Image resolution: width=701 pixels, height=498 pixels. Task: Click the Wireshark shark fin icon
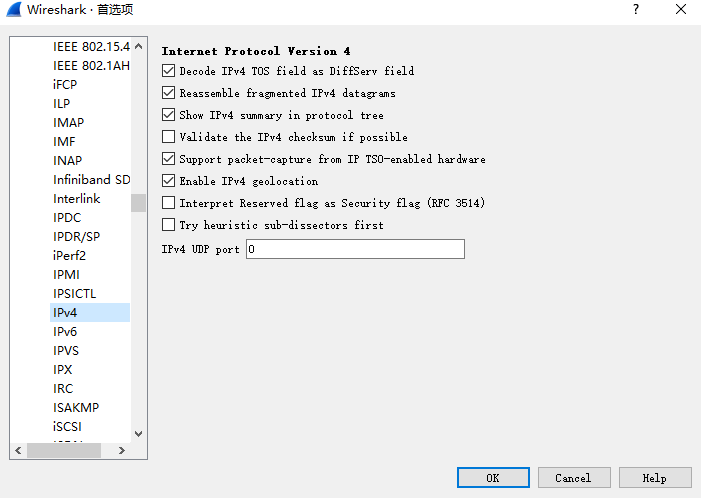coord(13,9)
